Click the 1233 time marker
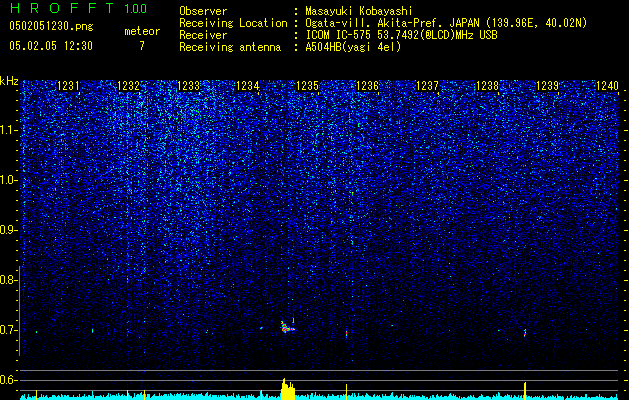Image resolution: width=629 pixels, height=400 pixels. pos(188,86)
